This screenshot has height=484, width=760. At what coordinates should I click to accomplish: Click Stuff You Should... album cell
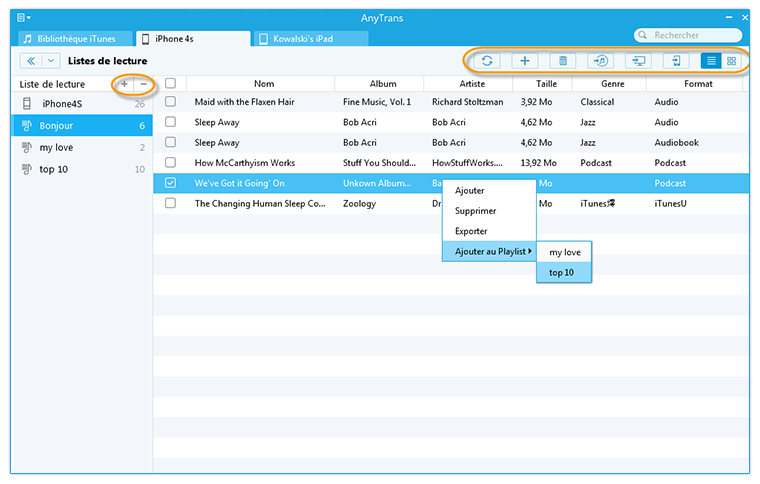point(379,163)
